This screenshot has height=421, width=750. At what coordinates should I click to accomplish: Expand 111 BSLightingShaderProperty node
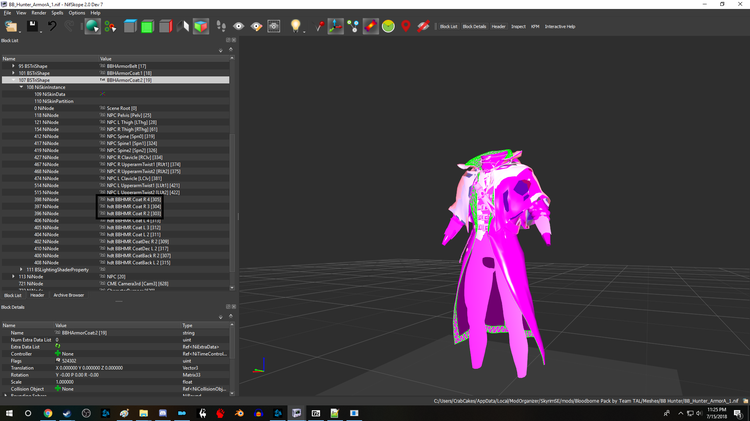click(x=21, y=269)
